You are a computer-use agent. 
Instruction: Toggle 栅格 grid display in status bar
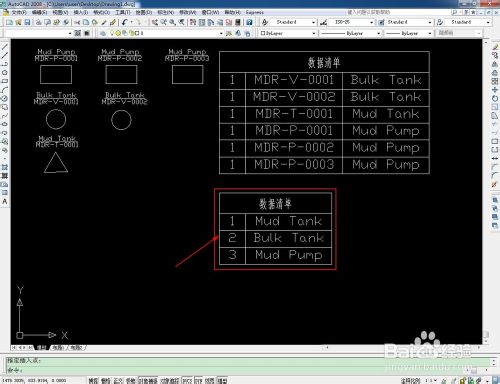coord(105,380)
